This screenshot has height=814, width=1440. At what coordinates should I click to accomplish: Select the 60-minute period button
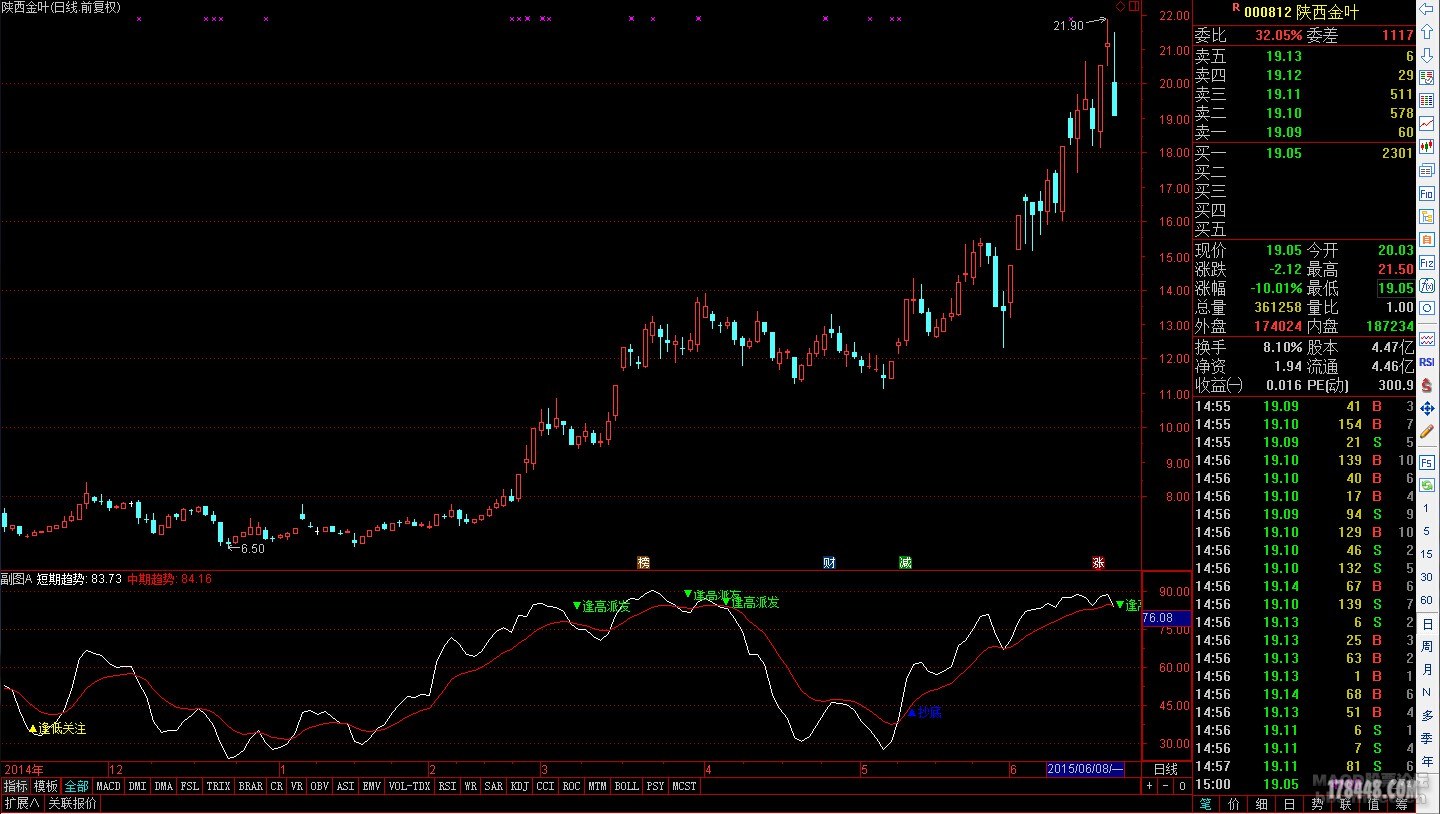coord(1427,600)
